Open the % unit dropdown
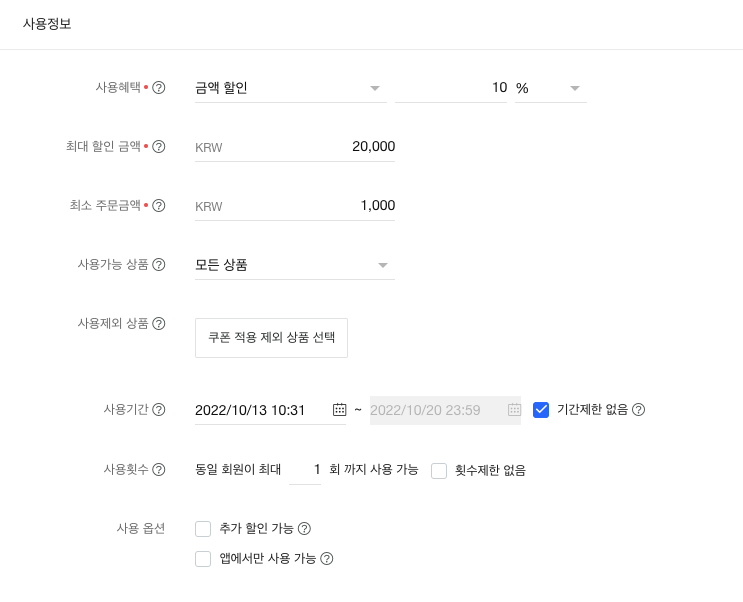Image resolution: width=743 pixels, height=602 pixels. 549,88
